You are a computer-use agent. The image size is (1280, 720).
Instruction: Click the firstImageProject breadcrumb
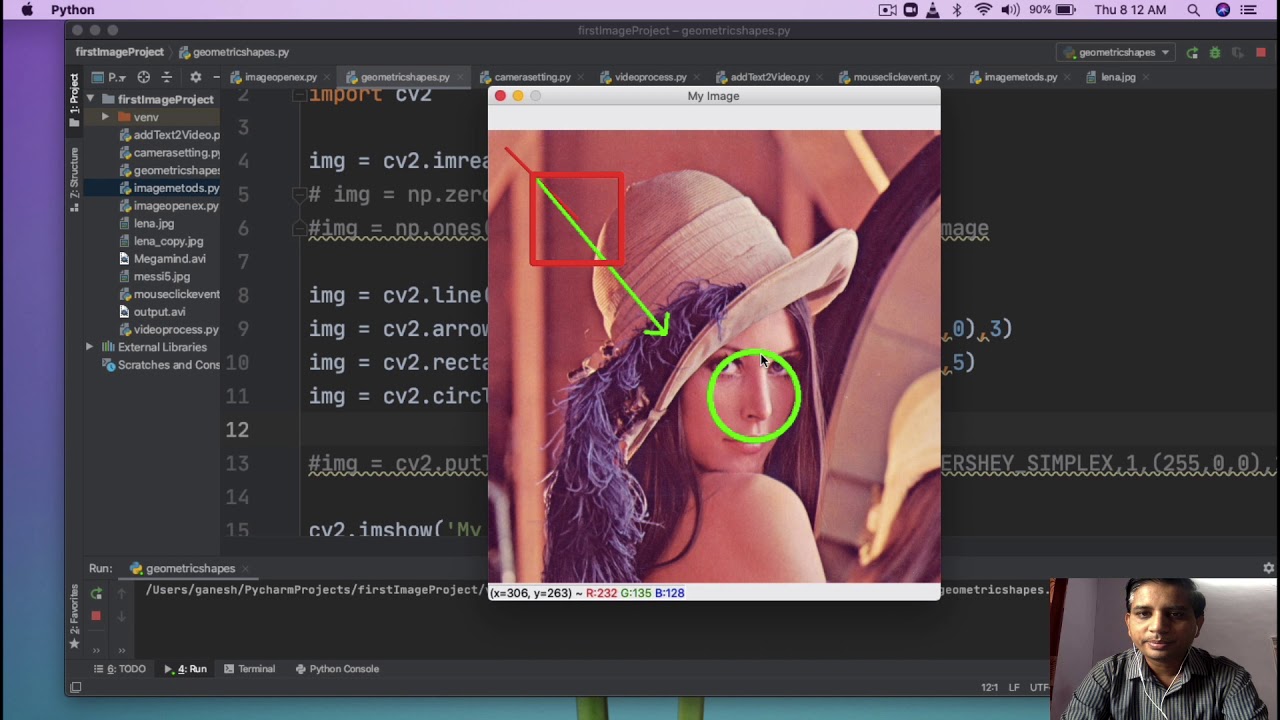click(x=119, y=52)
